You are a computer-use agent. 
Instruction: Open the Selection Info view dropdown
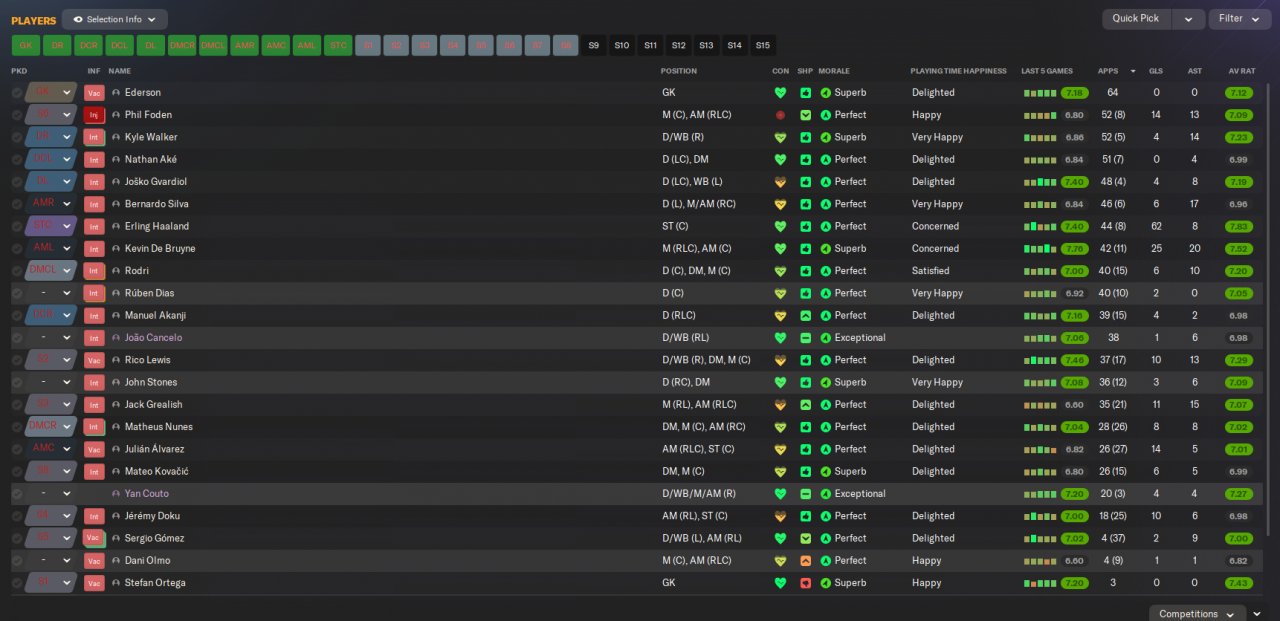click(x=114, y=19)
